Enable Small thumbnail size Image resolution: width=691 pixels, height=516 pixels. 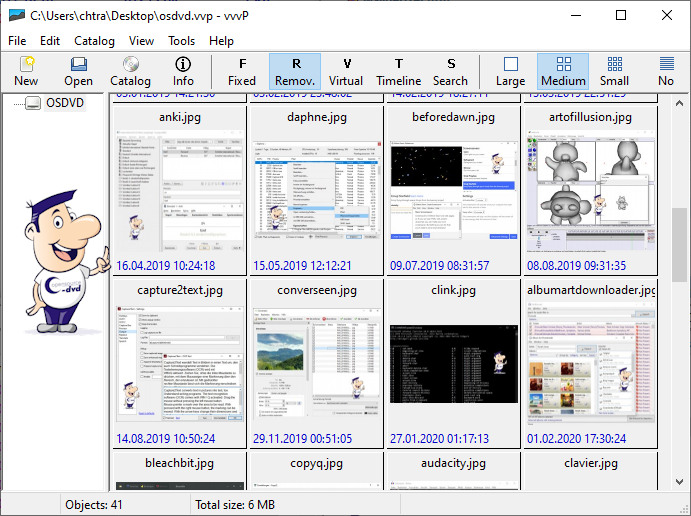(614, 71)
